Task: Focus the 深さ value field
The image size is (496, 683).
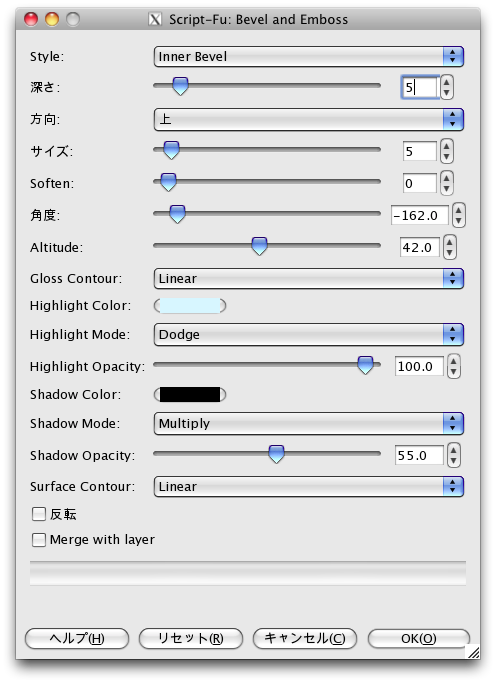Action: [x=420, y=87]
